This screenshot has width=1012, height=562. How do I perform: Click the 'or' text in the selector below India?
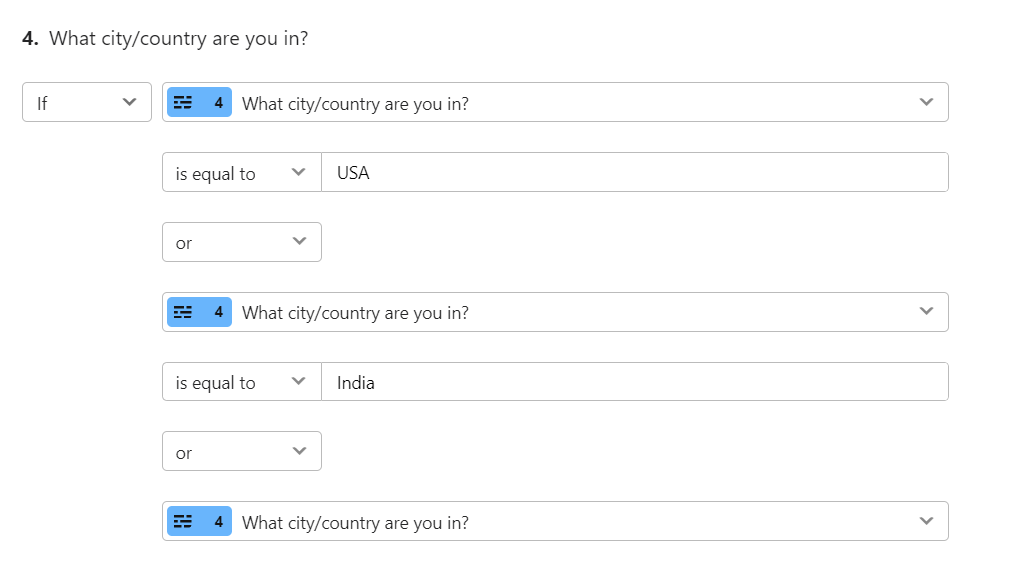coord(184,454)
